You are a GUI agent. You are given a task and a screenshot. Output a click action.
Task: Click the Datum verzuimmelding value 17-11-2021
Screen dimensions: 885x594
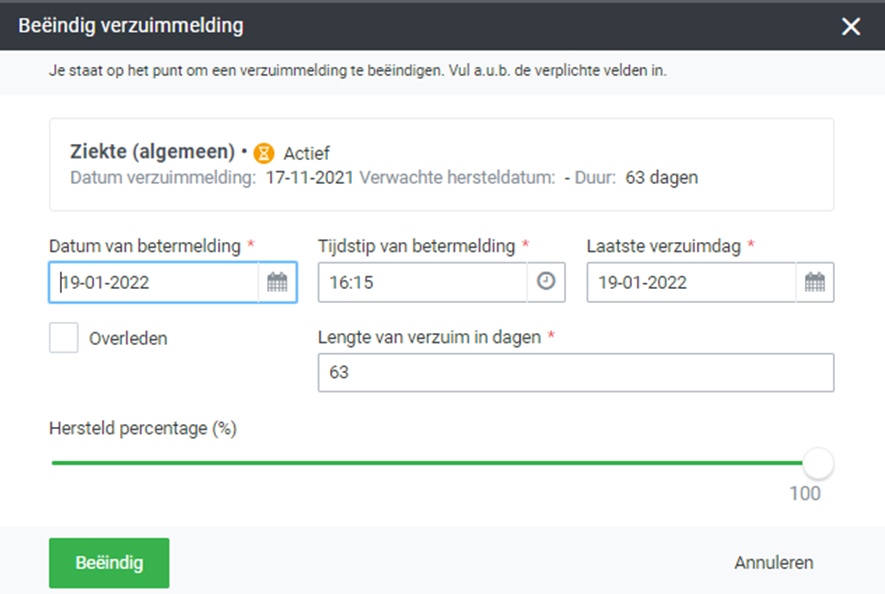tap(310, 178)
